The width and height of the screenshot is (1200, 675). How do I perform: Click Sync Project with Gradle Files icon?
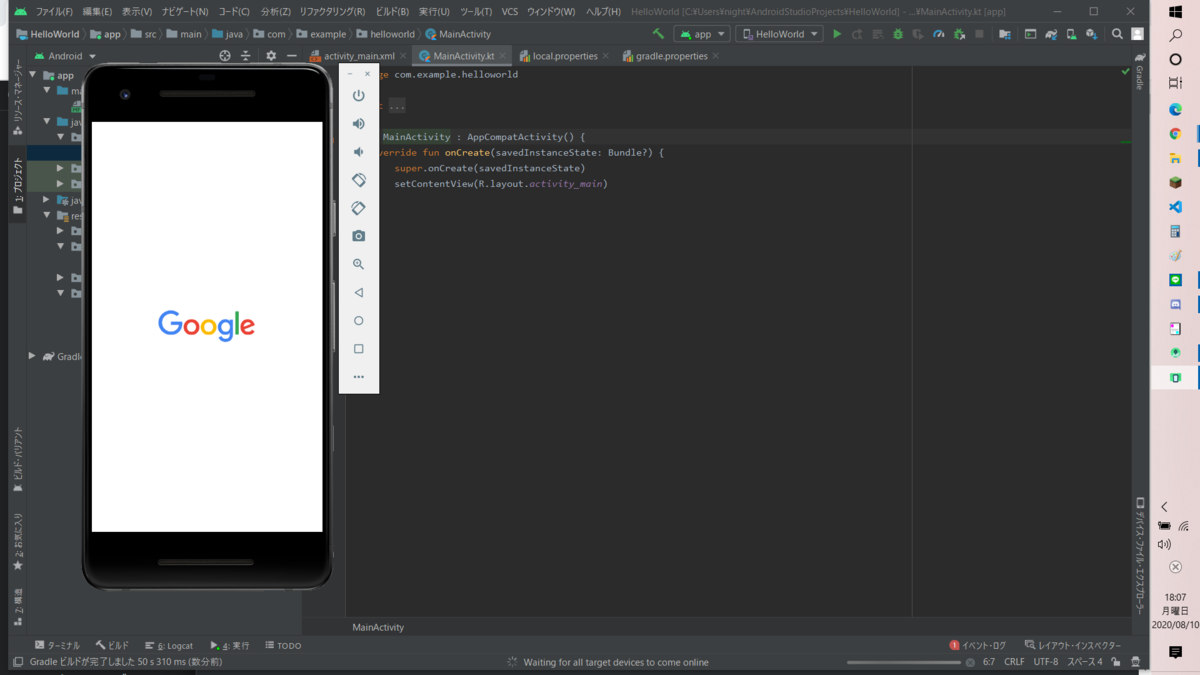click(1051, 34)
